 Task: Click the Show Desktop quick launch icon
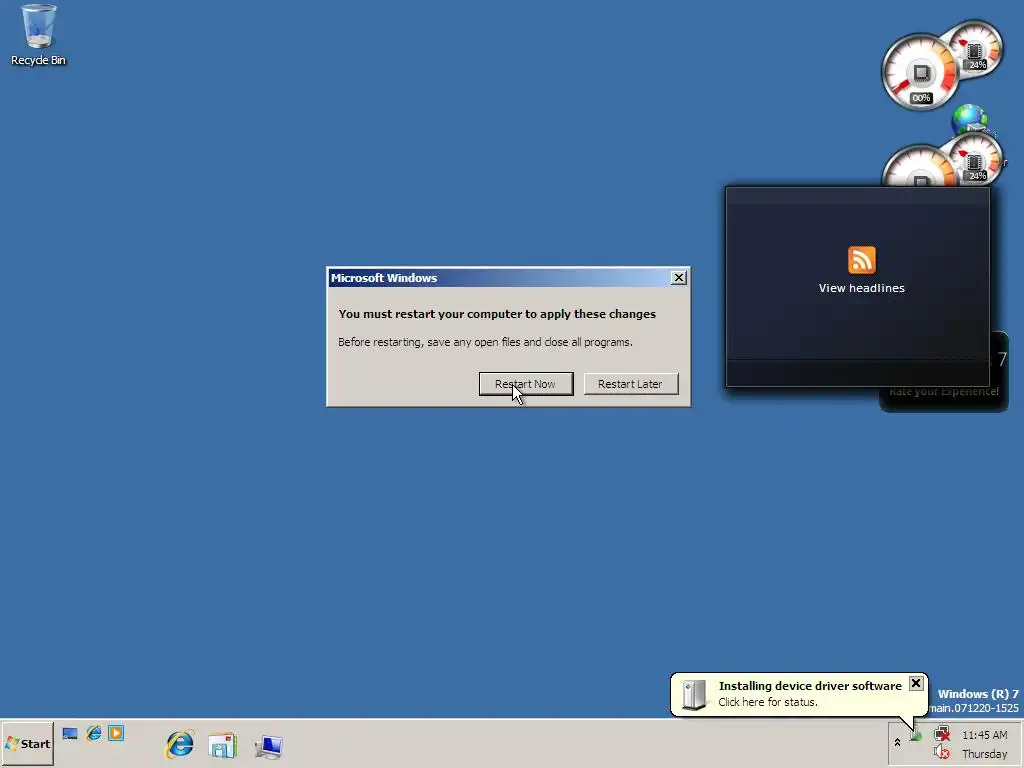70,733
